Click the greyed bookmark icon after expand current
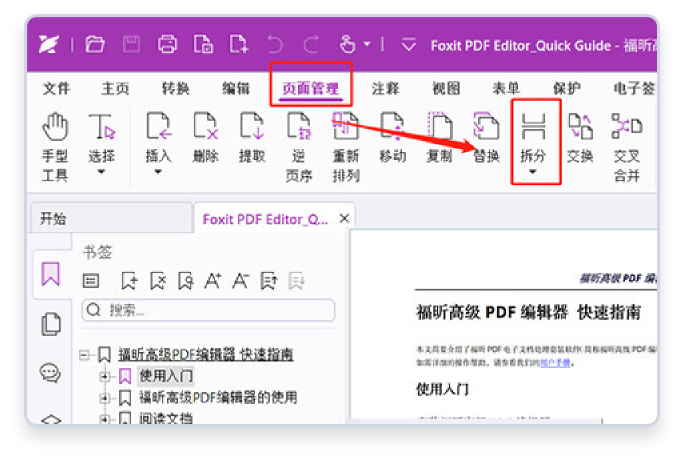The height and width of the screenshot is (461, 684). (297, 281)
